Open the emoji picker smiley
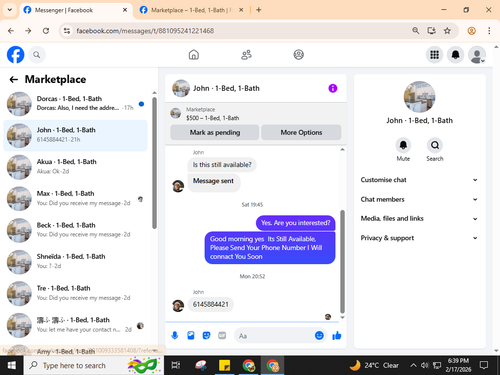 319,335
